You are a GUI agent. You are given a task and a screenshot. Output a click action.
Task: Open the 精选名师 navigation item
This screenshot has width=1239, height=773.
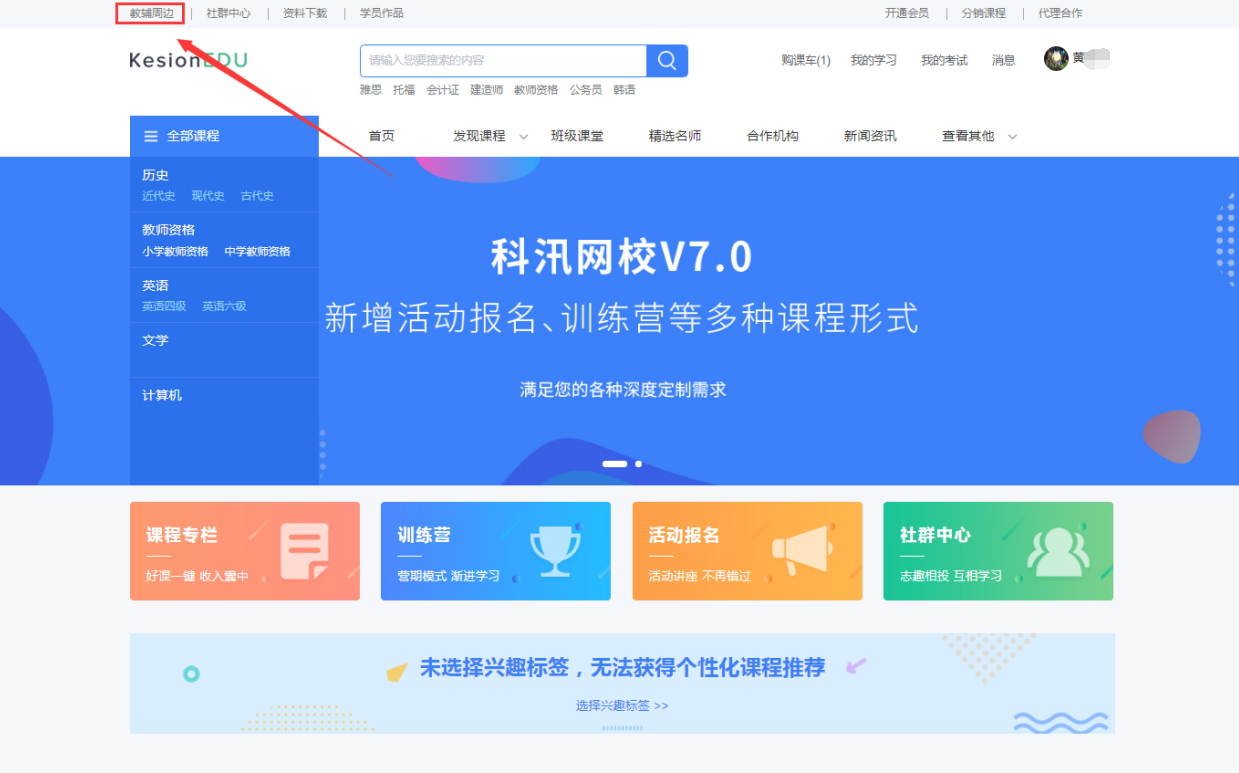click(x=675, y=136)
